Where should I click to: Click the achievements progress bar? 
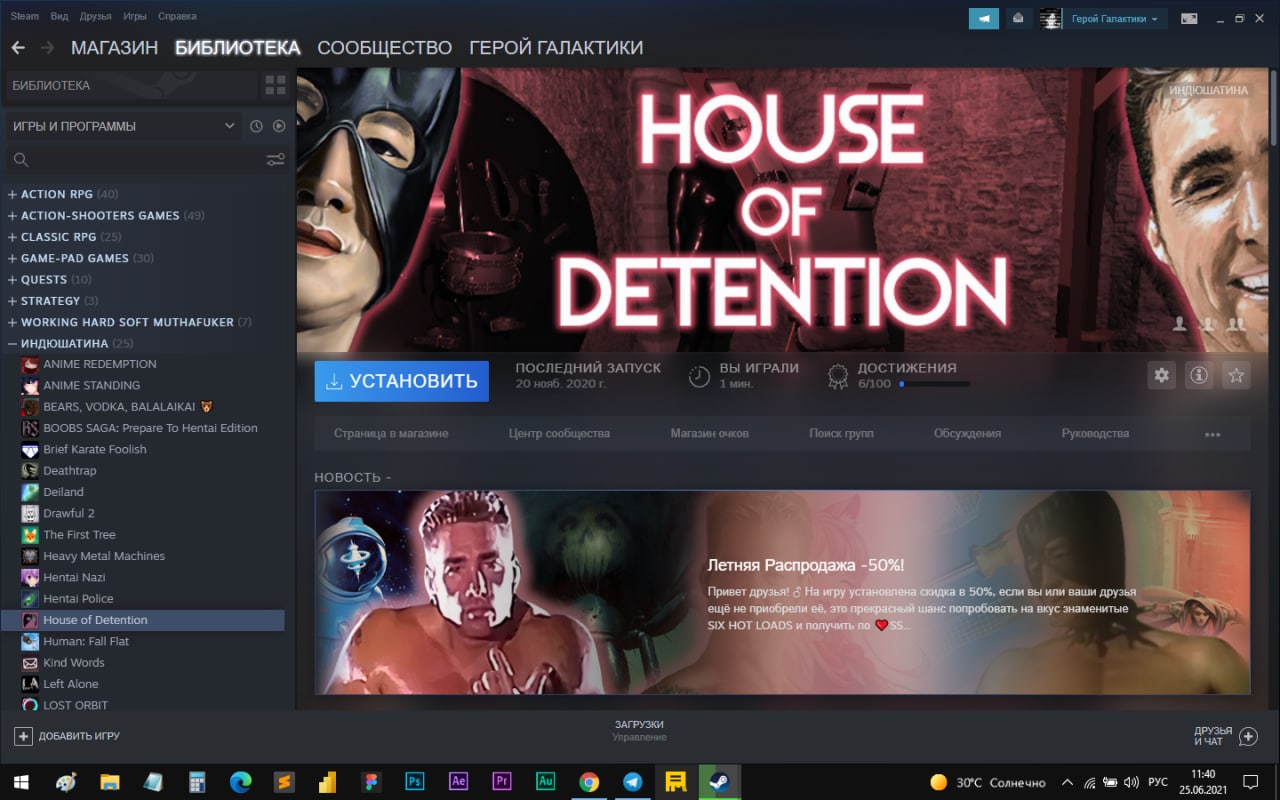934,384
